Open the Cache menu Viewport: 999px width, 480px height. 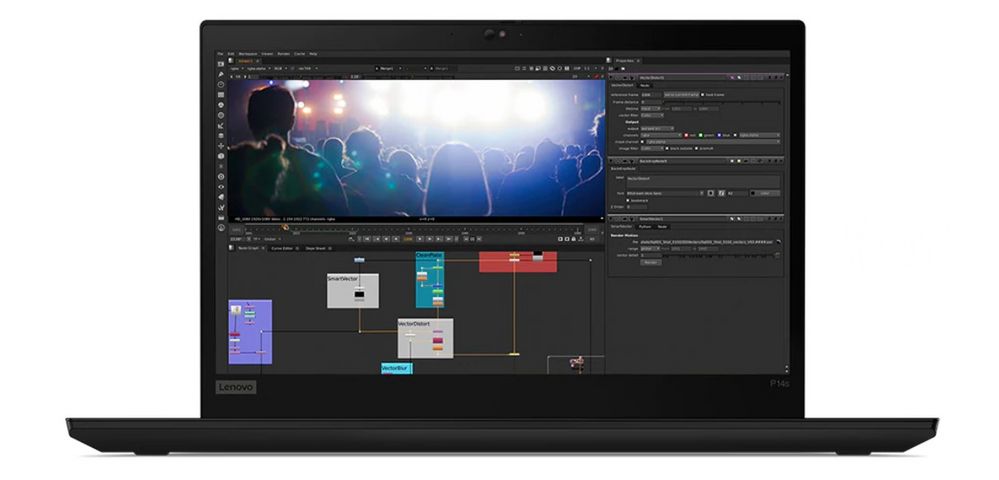[x=299, y=54]
